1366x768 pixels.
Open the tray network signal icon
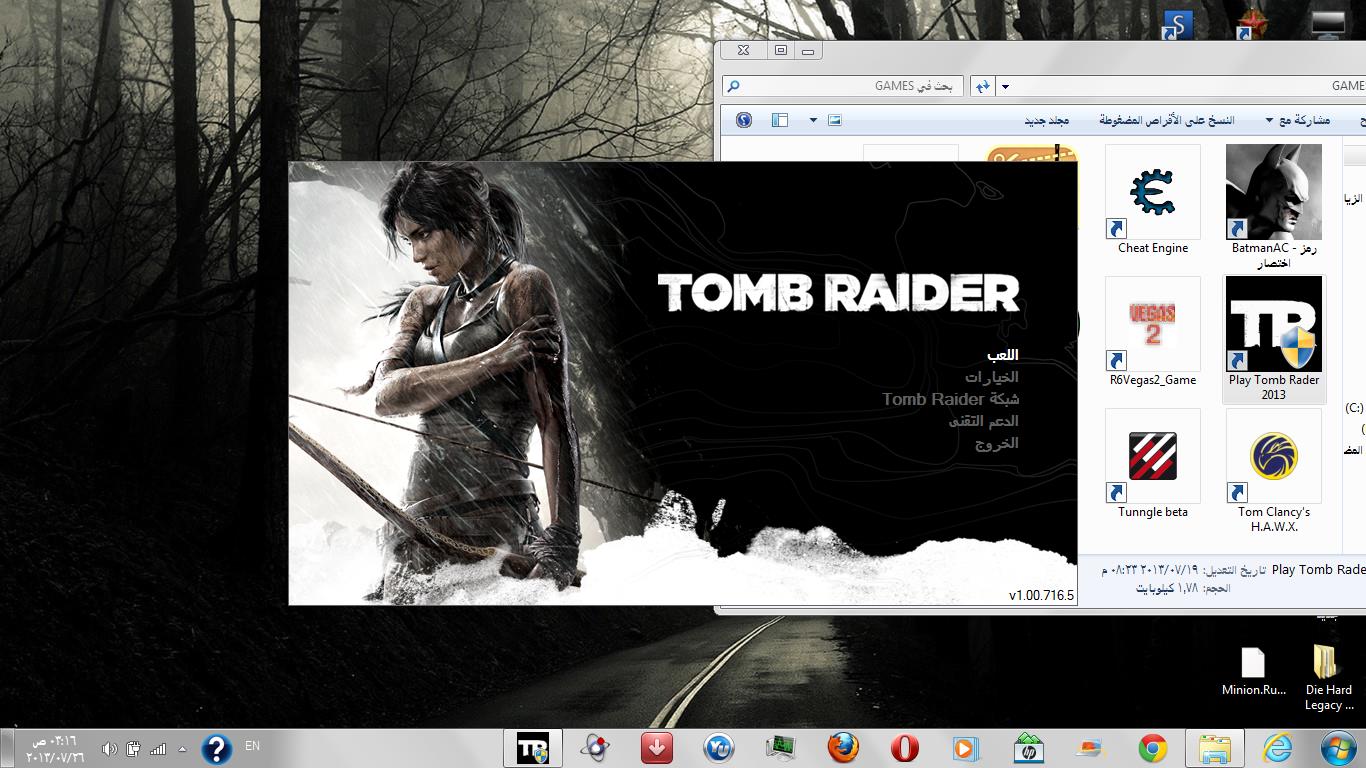(x=158, y=749)
